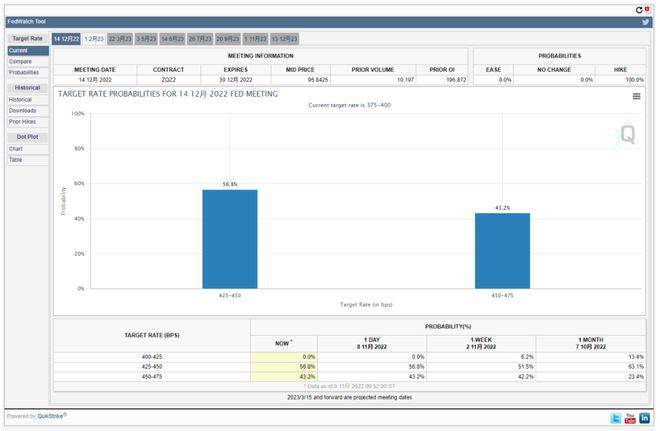Open Prior Hikes in sidebar
The height and width of the screenshot is (431, 660).
click(x=22, y=121)
